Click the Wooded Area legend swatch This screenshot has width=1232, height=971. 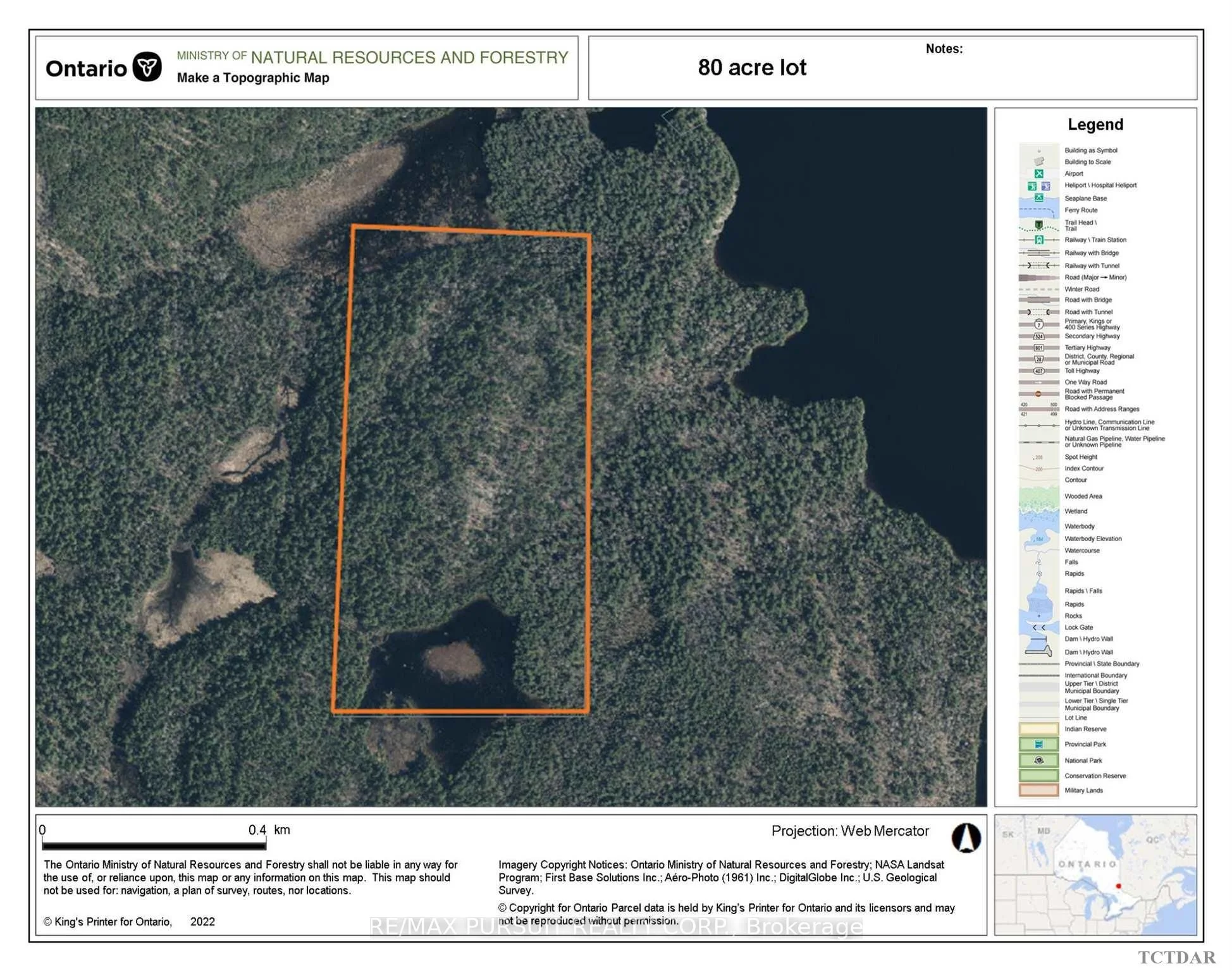pos(1038,496)
